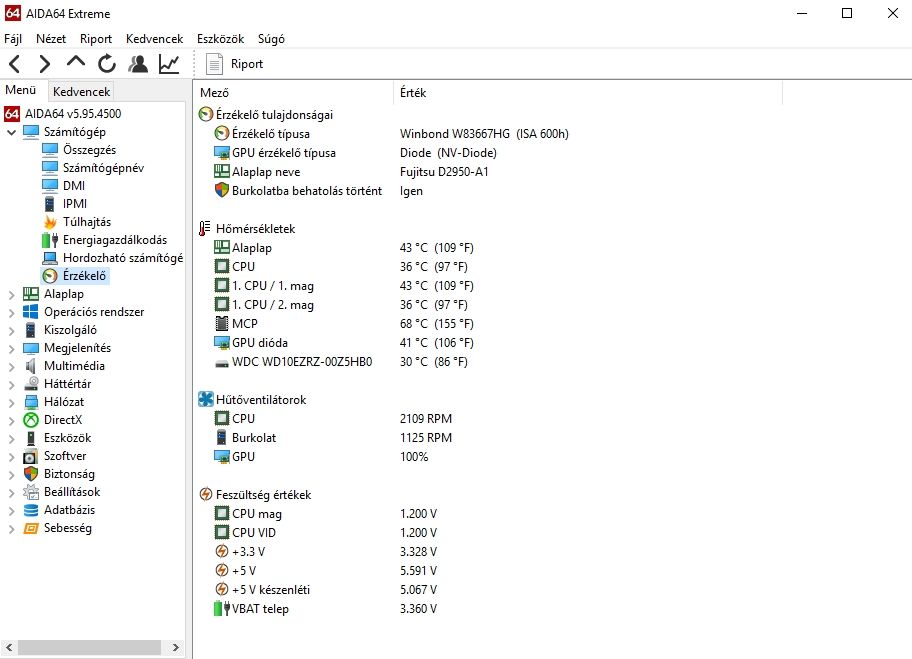912x659 pixels.
Task: Click the sidebar horizontal scrollbar right arrow
Action: (x=176, y=647)
